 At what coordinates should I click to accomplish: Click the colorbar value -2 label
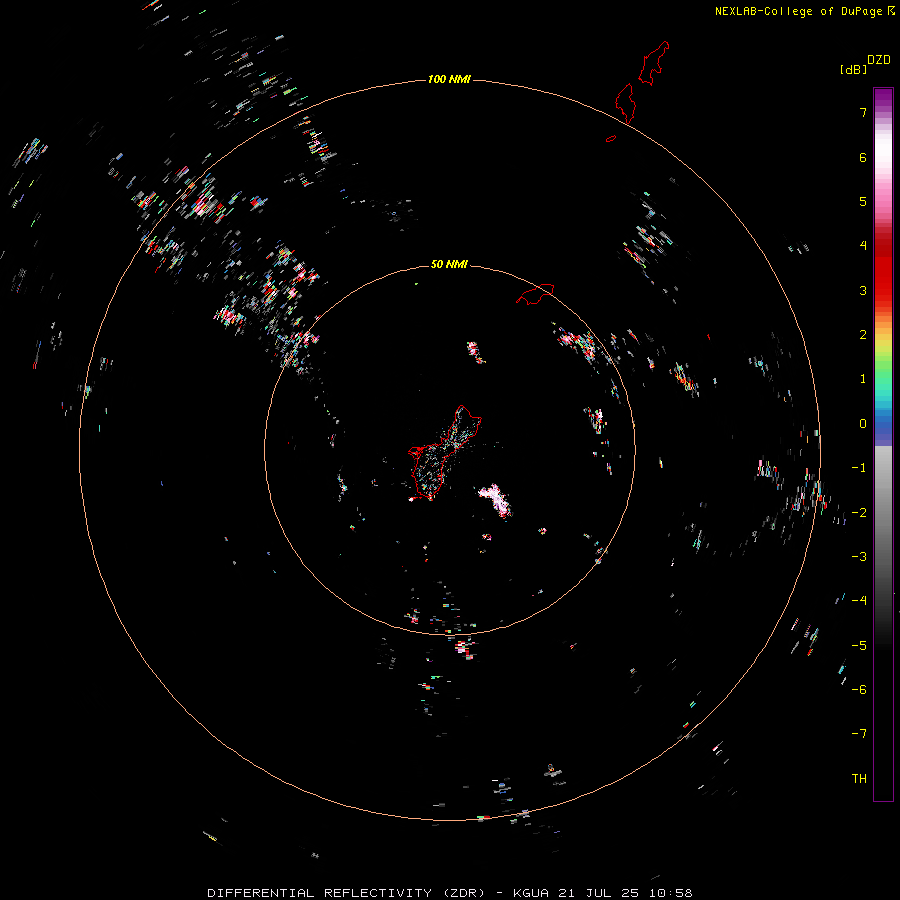pyautogui.click(x=859, y=512)
